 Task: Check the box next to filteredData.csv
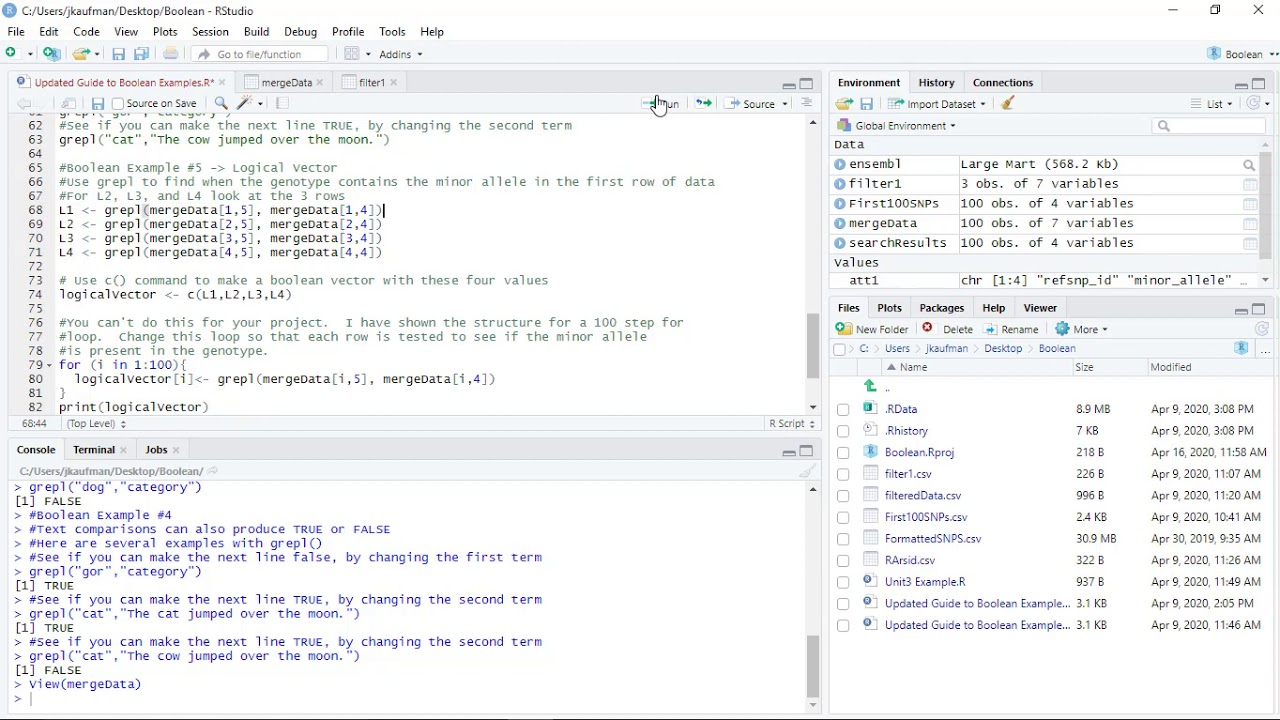tap(843, 497)
